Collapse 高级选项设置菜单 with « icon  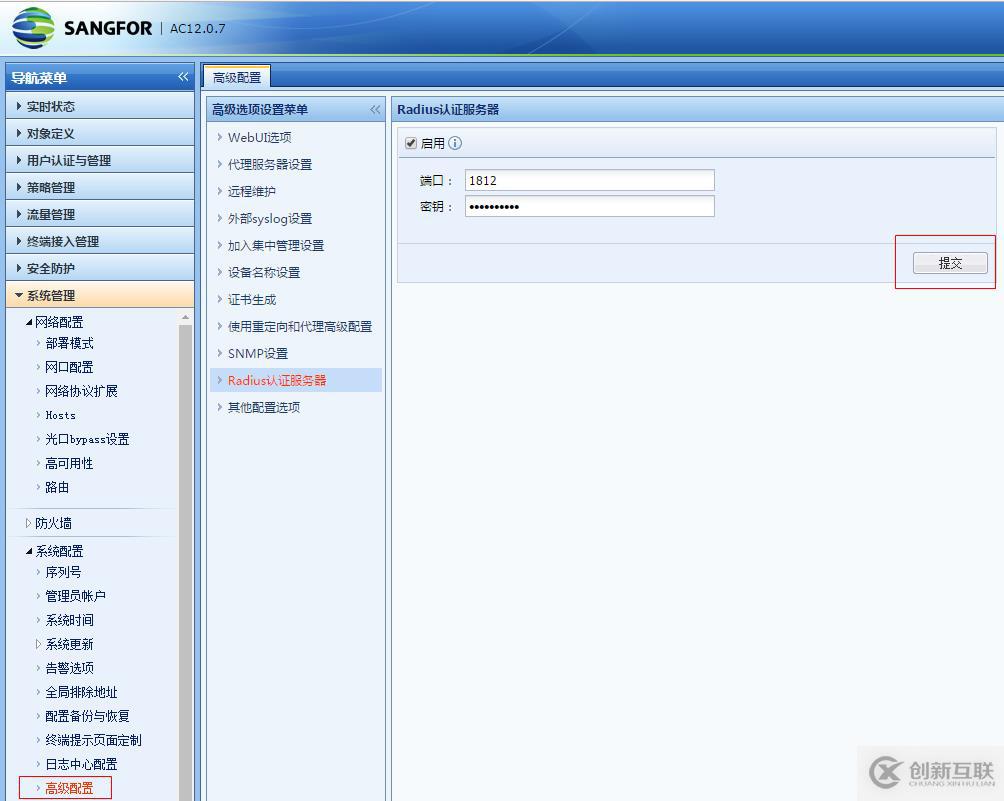pyautogui.click(x=375, y=110)
